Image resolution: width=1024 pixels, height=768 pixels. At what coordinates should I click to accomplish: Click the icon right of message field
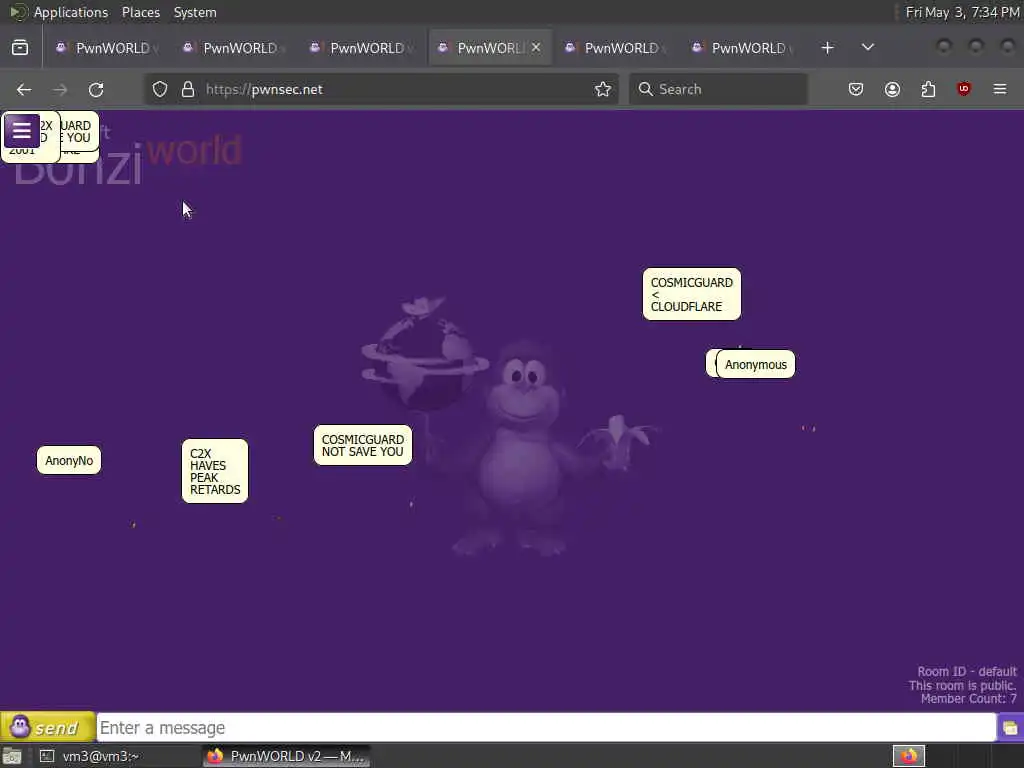pos(1010,728)
